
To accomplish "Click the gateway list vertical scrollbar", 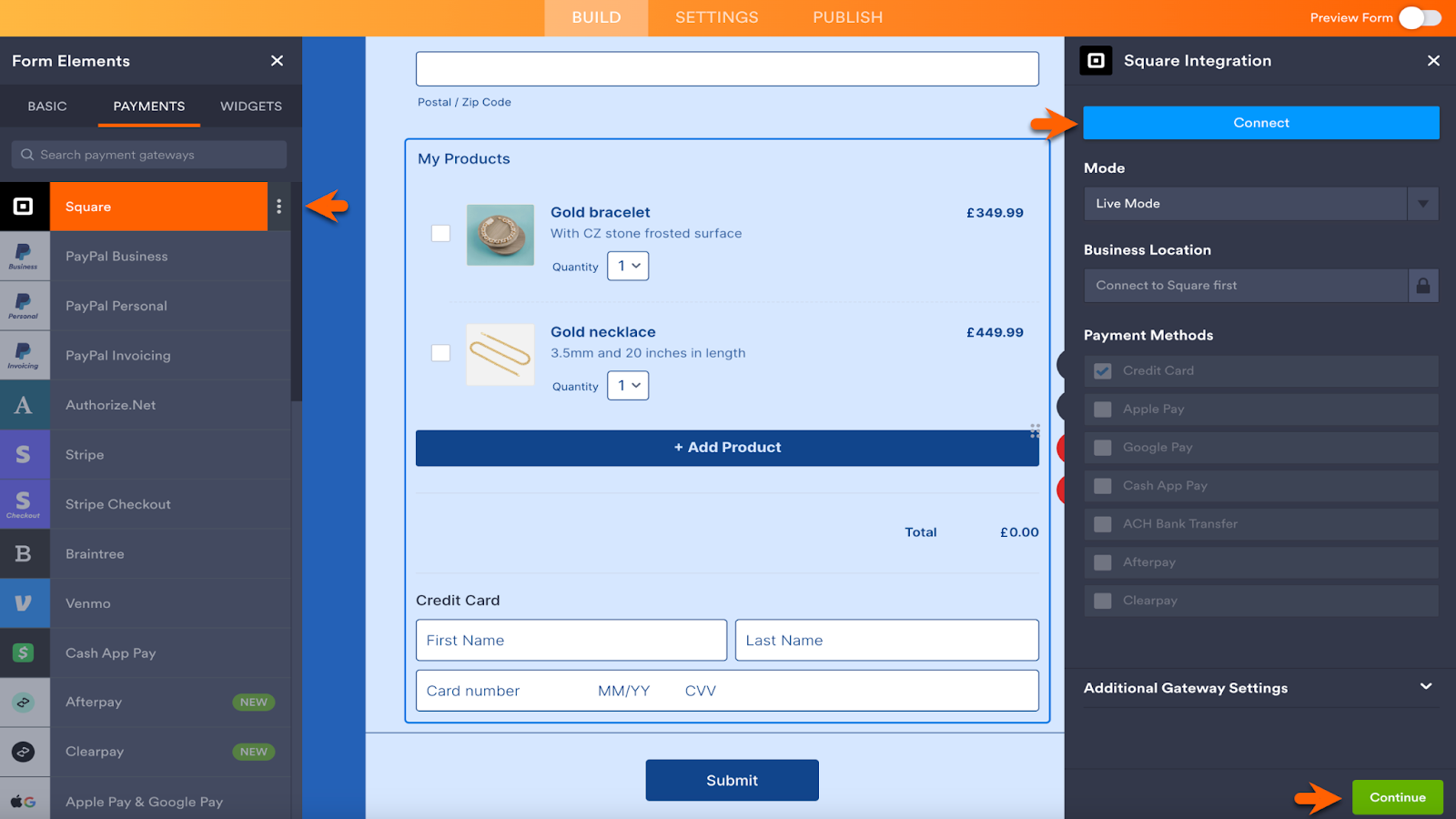I will (297, 291).
